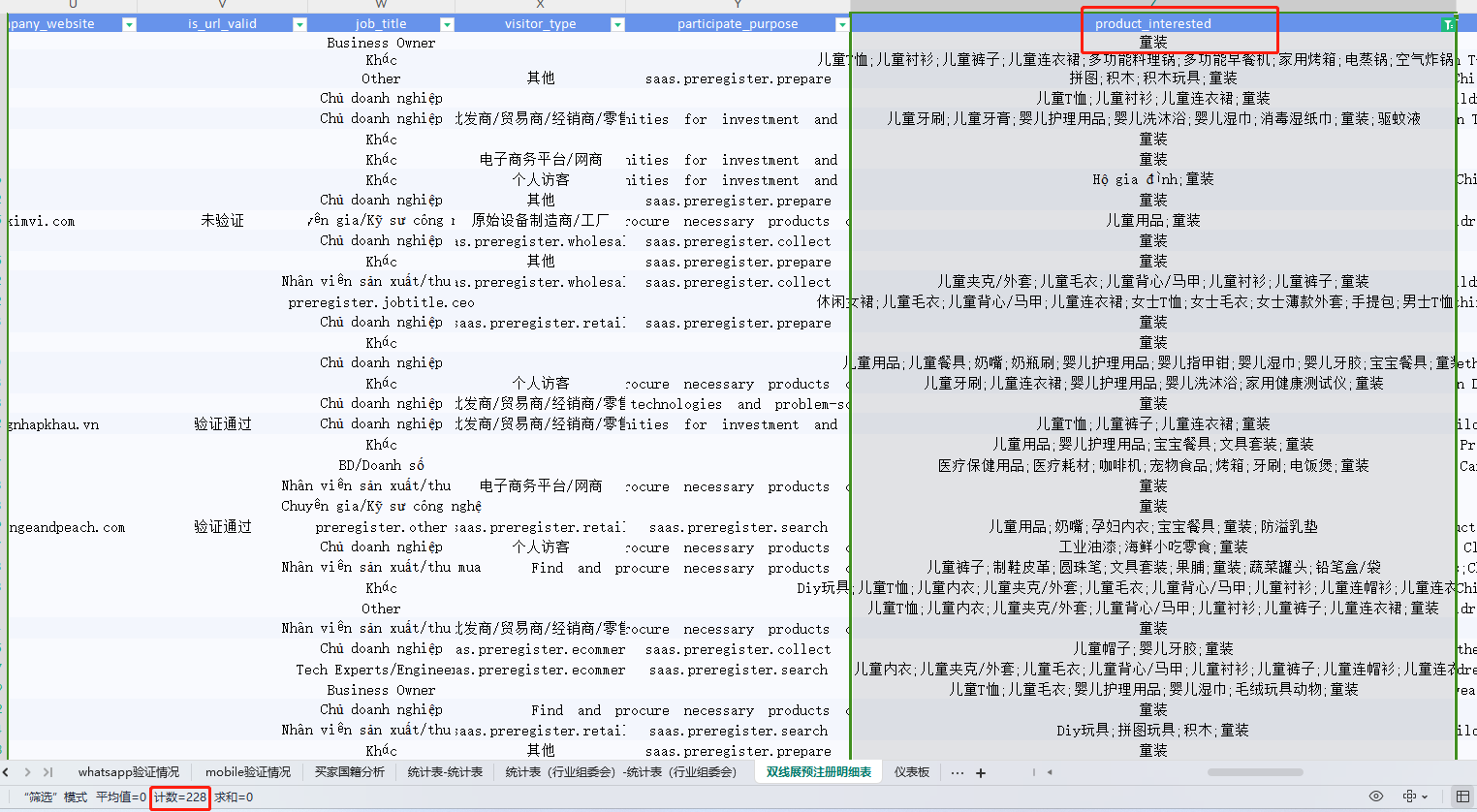Image resolution: width=1477 pixels, height=812 pixels.
Task: Add a new sheet with plus icon
Action: pyautogui.click(x=981, y=773)
